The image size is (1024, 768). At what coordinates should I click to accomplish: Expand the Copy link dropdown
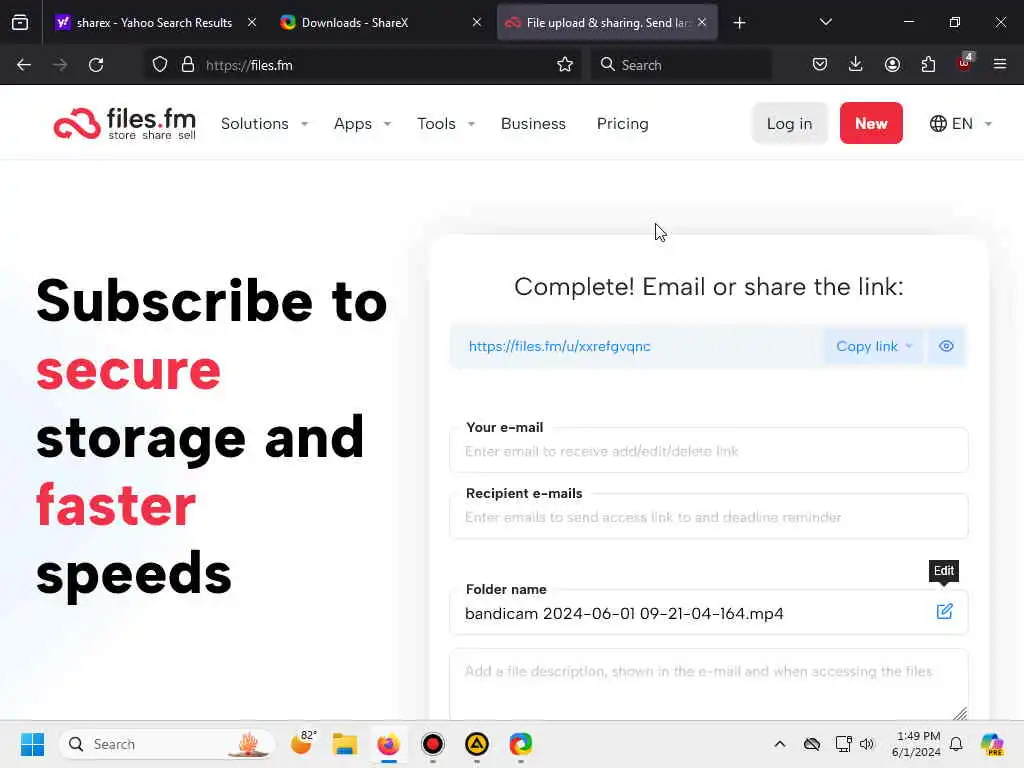(874, 346)
